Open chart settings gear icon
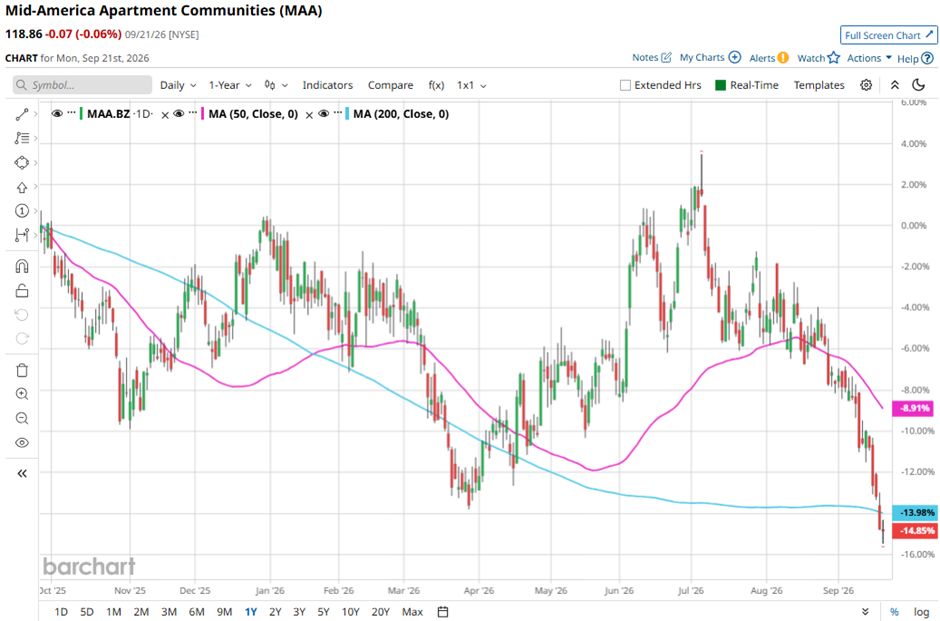This screenshot has width=940, height=621. (x=866, y=85)
